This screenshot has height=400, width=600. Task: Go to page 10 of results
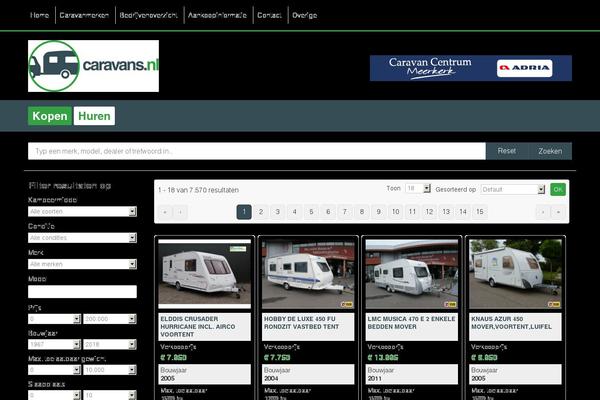click(x=396, y=212)
